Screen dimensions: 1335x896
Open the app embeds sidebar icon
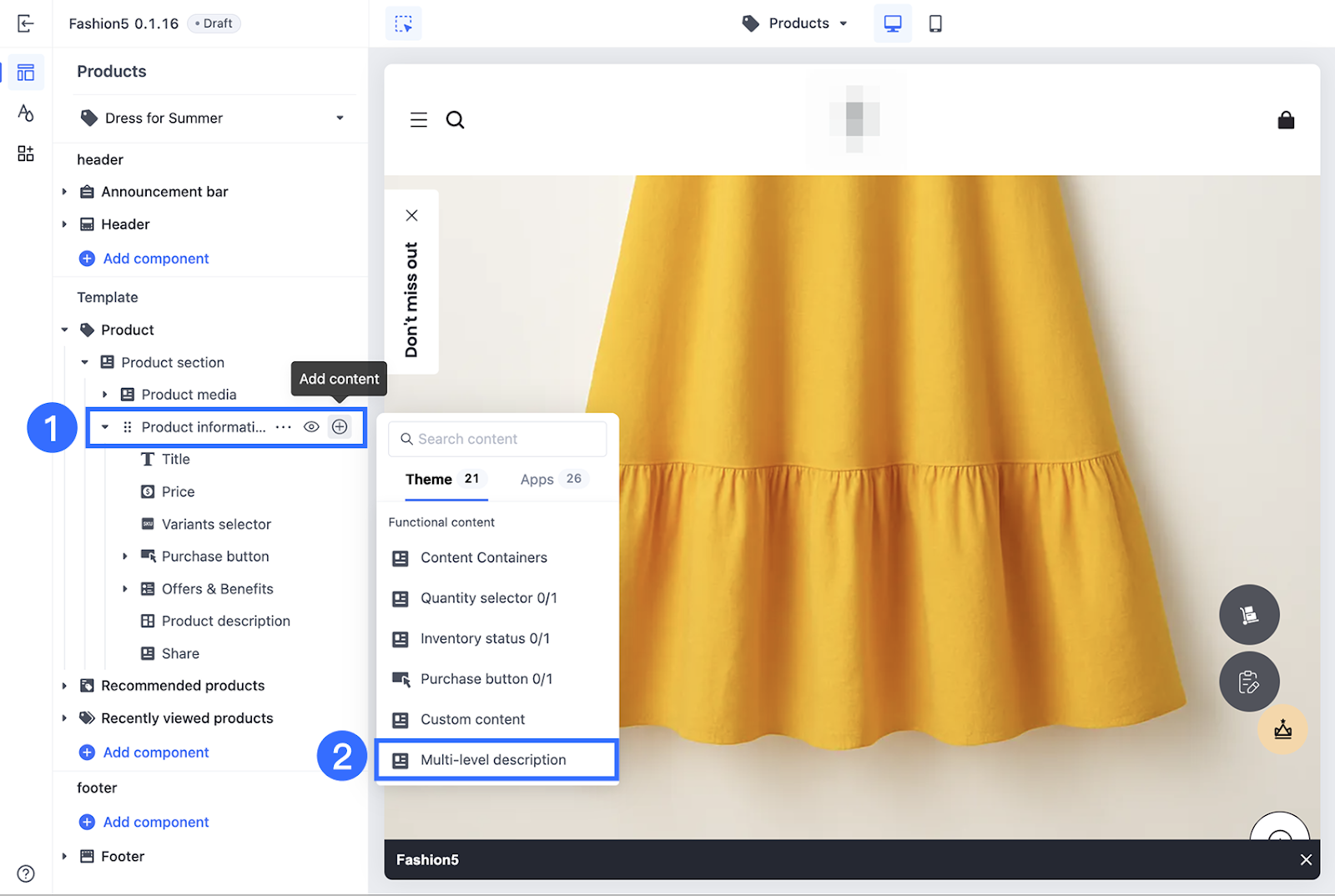click(x=25, y=154)
